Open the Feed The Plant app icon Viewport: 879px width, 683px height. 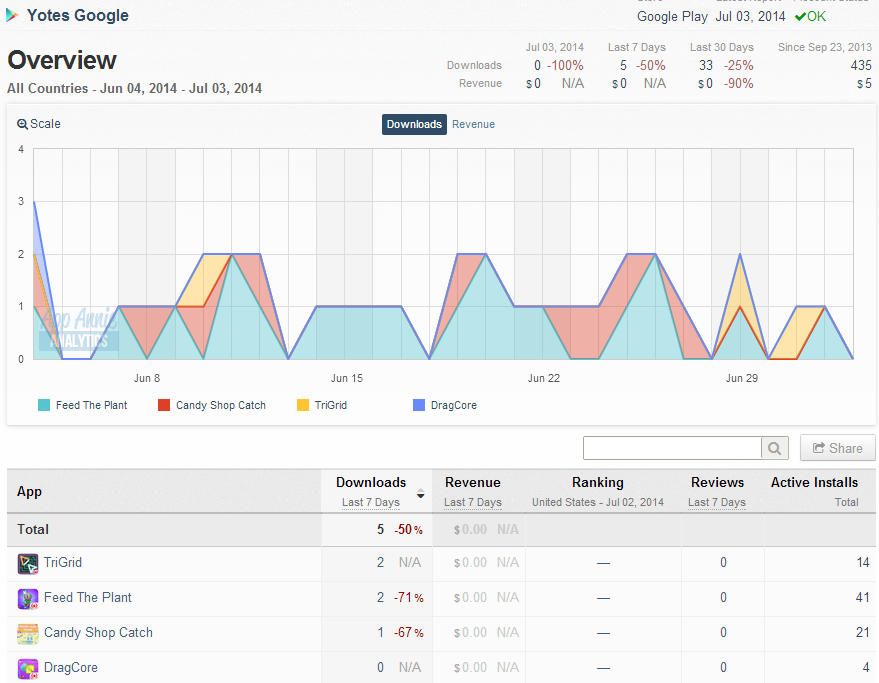(x=27, y=599)
